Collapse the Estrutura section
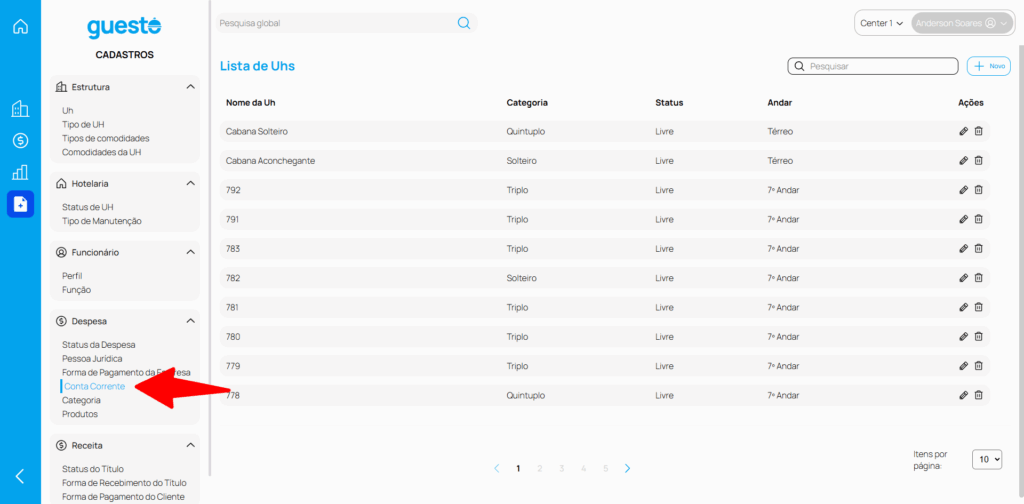Screen dimensions: 1024x504 click(x=190, y=87)
